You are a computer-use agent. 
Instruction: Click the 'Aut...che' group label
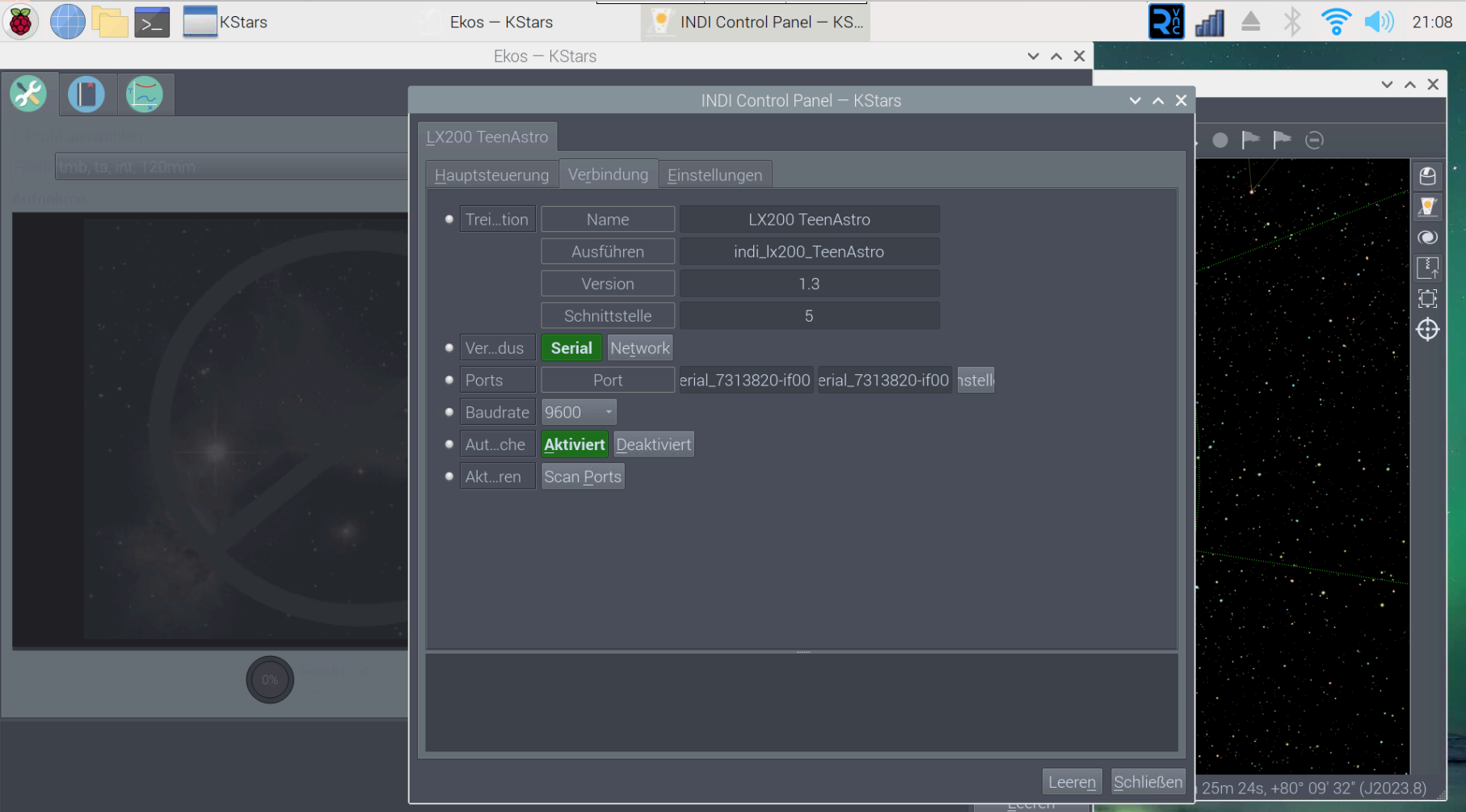497,444
